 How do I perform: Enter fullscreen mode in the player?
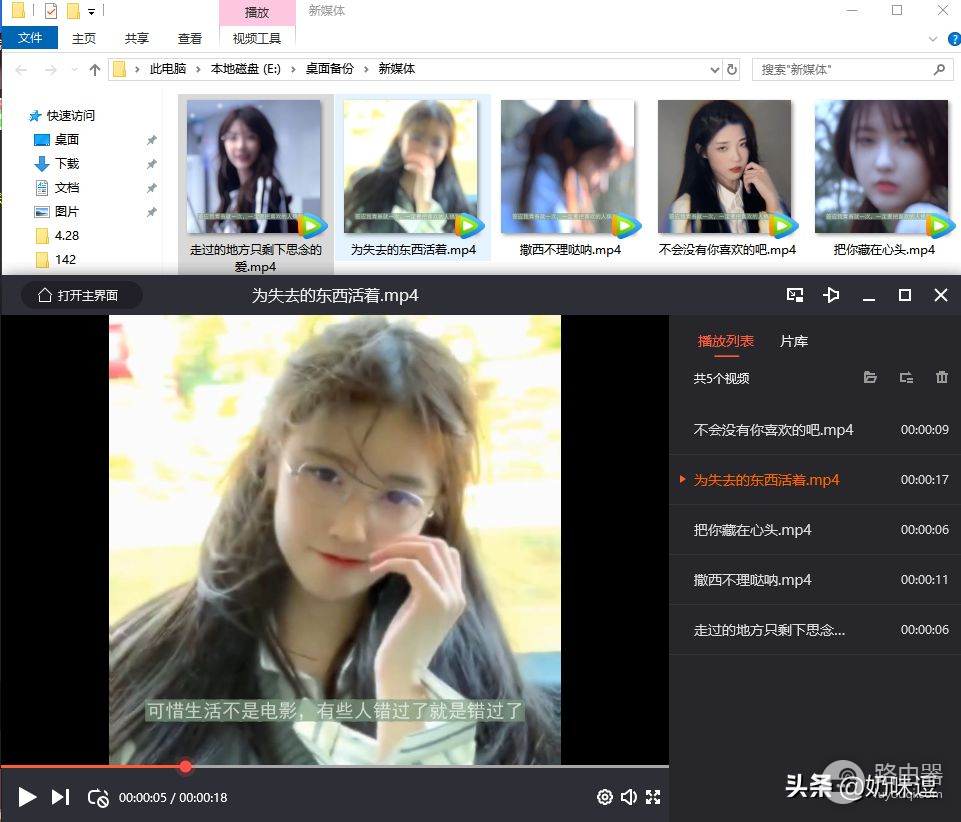click(x=653, y=797)
